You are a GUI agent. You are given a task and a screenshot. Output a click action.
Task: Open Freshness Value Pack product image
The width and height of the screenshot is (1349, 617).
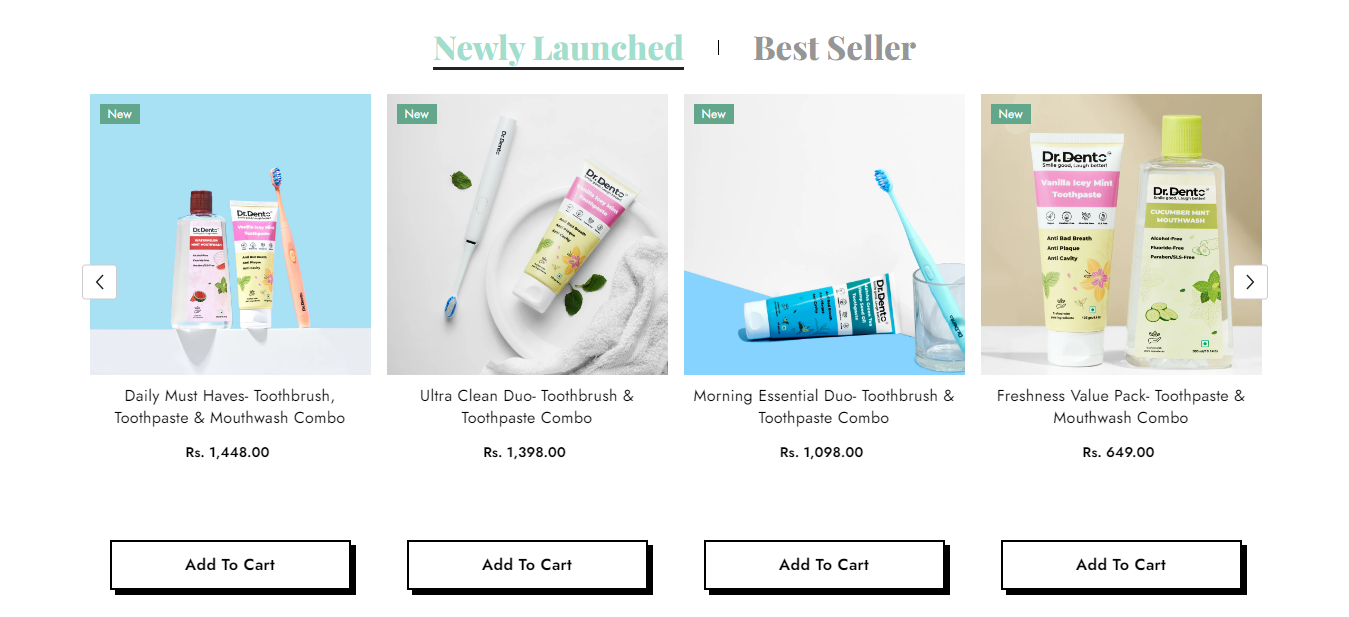[x=1121, y=234]
